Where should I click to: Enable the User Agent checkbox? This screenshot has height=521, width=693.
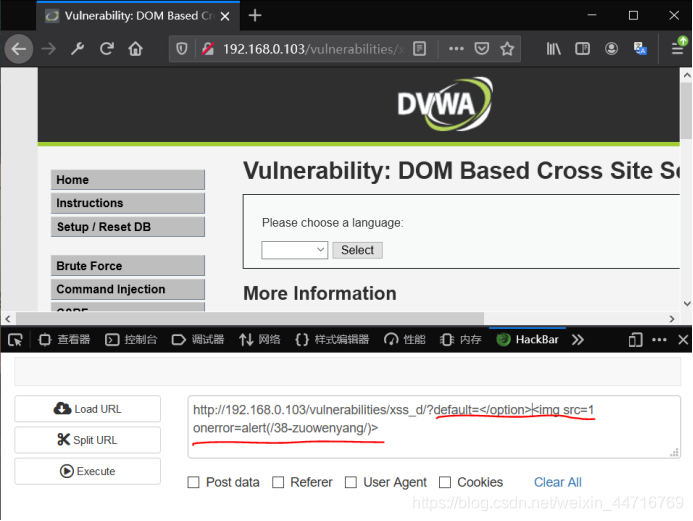(x=351, y=482)
